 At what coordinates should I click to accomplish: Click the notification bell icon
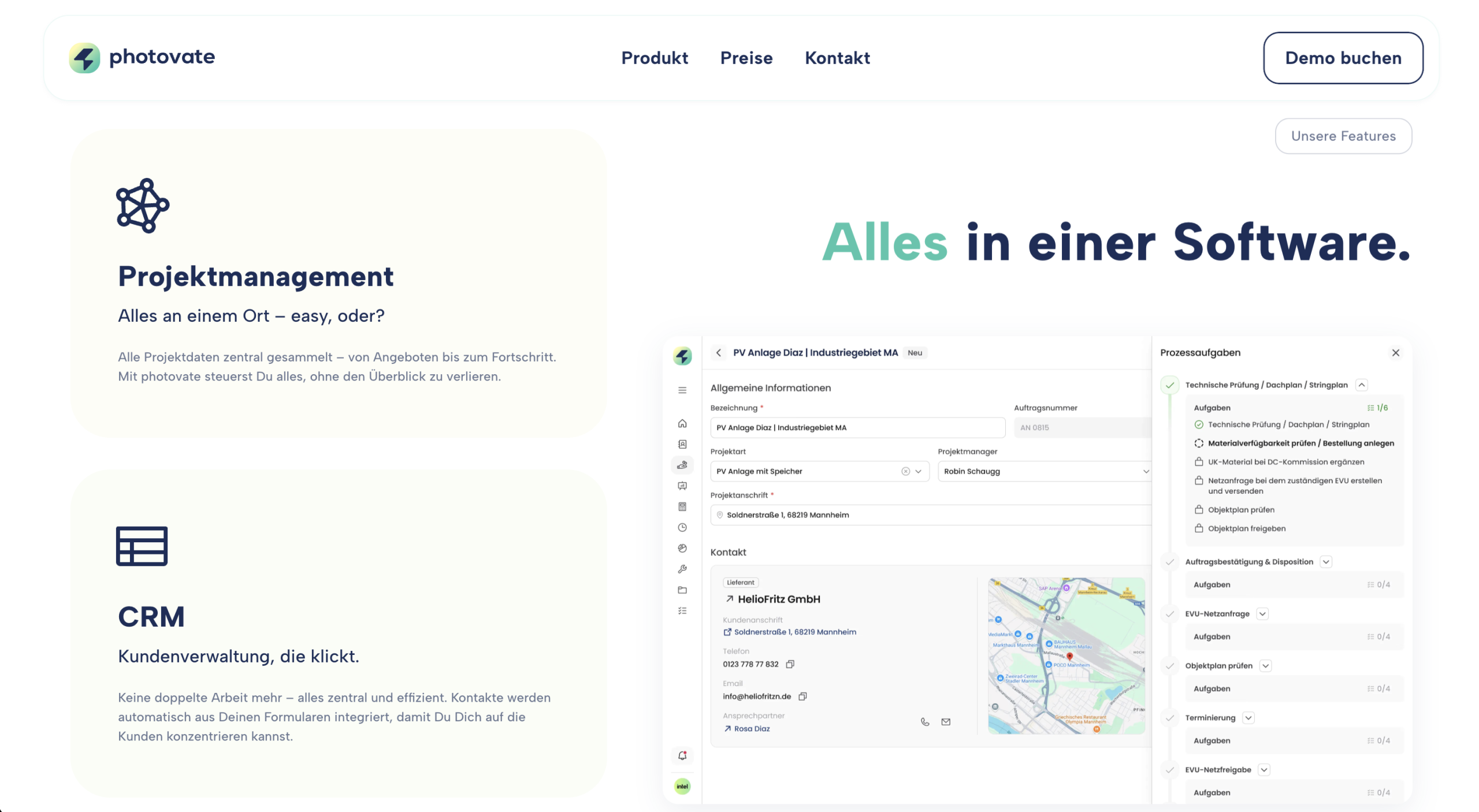[x=682, y=756]
